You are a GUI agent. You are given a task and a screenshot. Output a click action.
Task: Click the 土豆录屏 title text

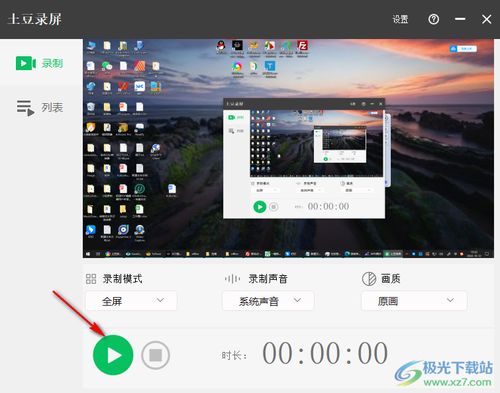click(35, 19)
